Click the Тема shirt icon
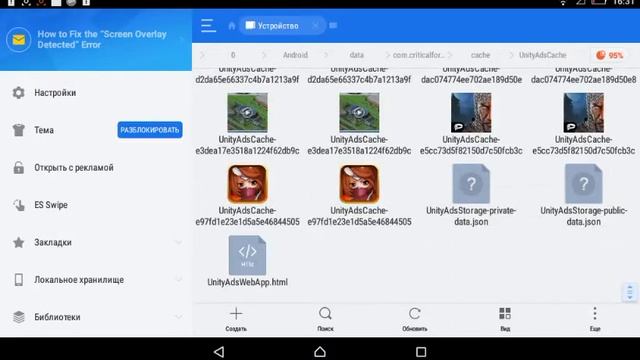Image resolution: width=640 pixels, height=360 pixels. coord(18,130)
